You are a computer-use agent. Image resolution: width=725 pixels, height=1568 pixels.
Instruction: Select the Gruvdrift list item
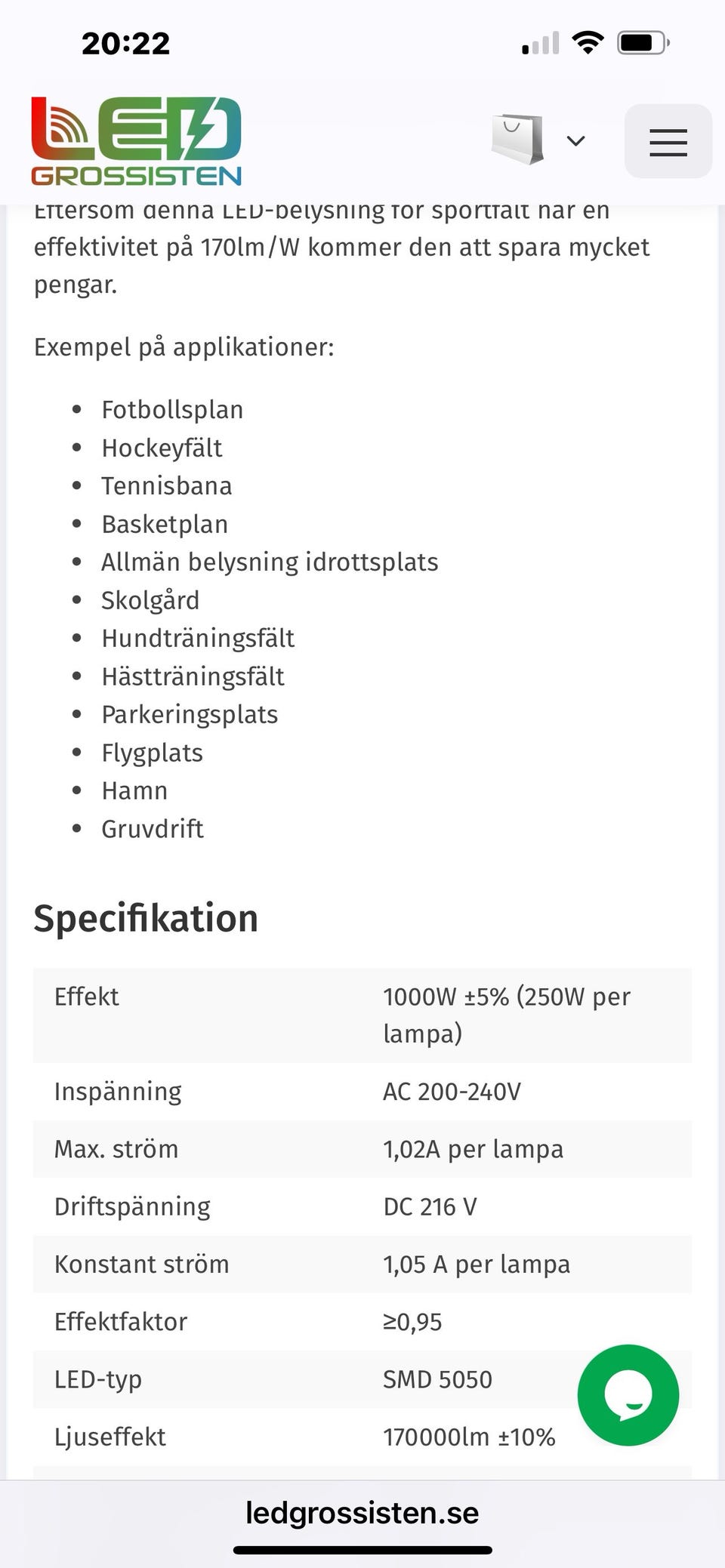click(x=153, y=829)
